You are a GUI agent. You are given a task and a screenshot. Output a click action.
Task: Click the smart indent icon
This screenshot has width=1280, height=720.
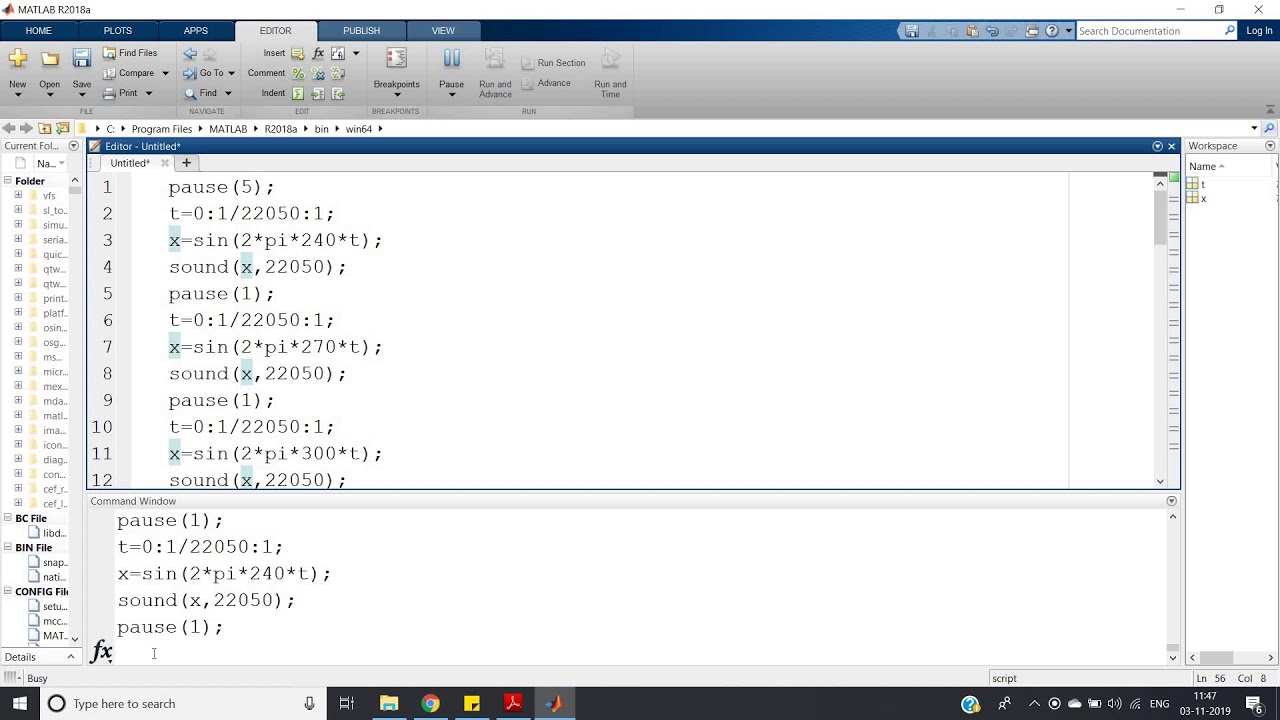click(x=298, y=94)
